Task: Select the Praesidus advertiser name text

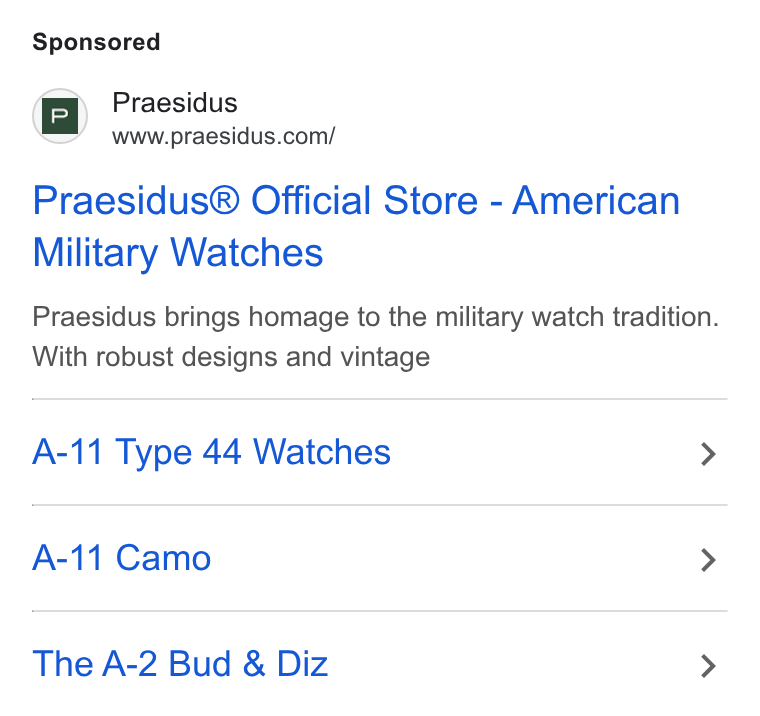Action: point(175,103)
